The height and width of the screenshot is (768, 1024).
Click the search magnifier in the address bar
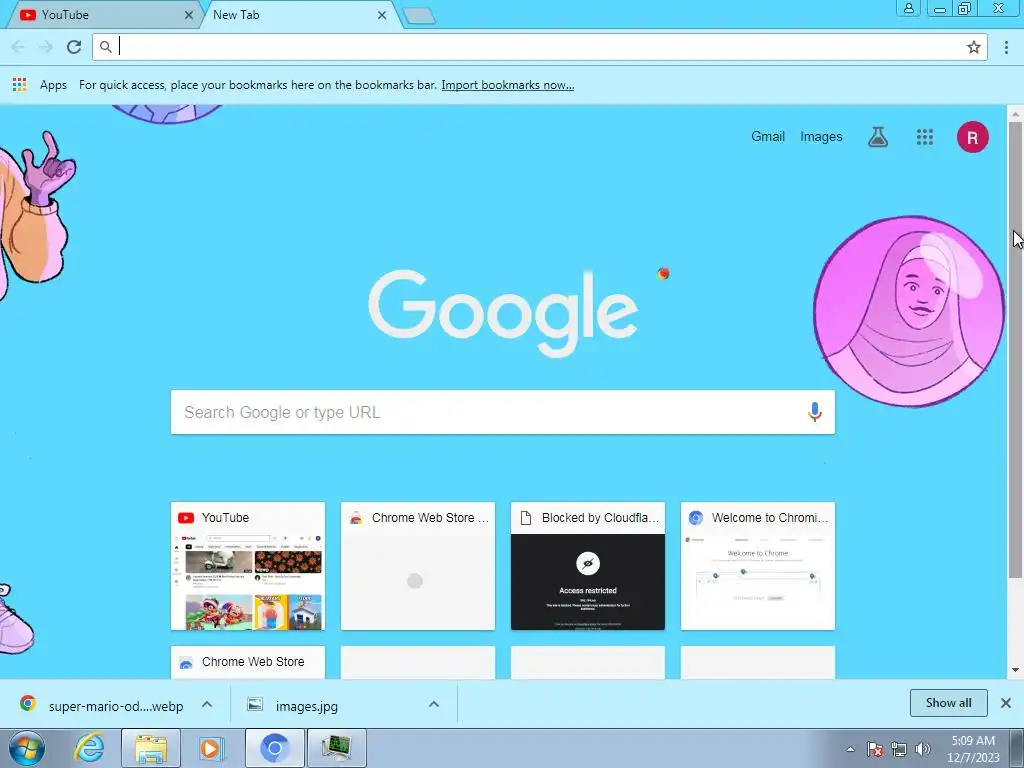coord(106,47)
